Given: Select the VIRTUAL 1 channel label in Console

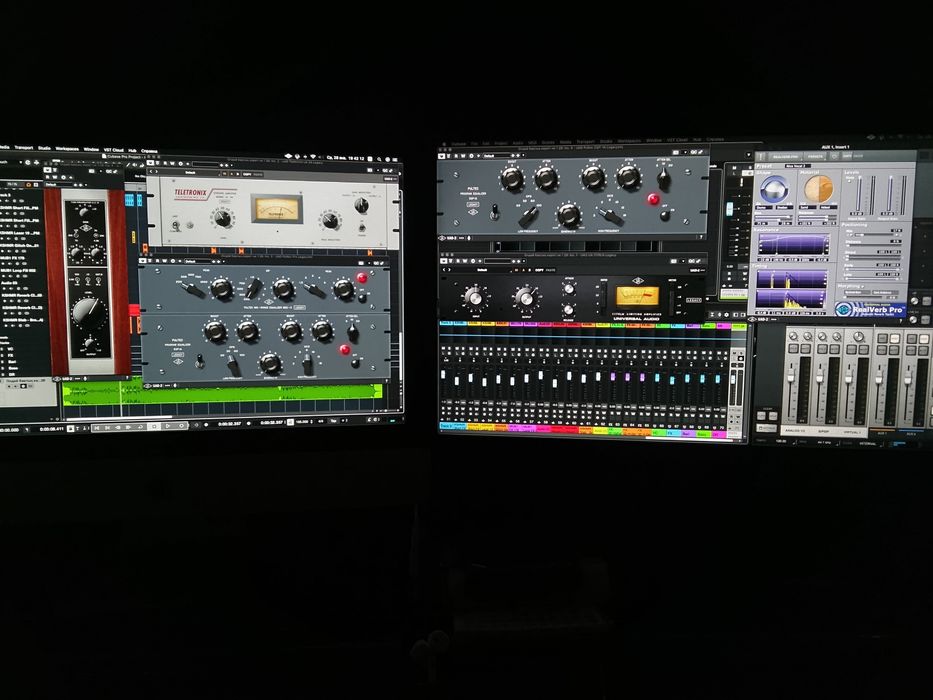Looking at the screenshot, I should 851,431.
